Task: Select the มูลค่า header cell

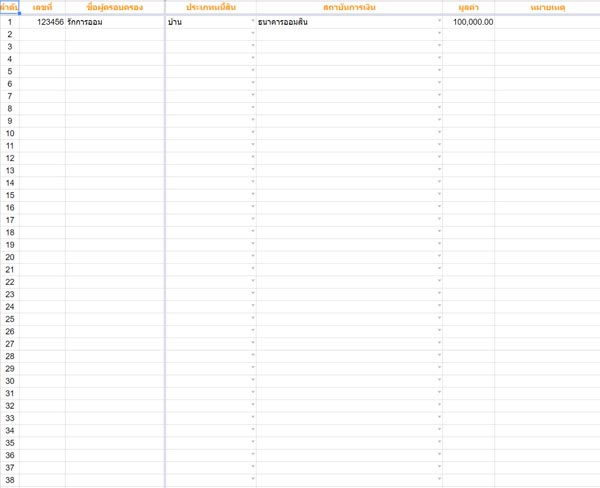Action: (469, 7)
